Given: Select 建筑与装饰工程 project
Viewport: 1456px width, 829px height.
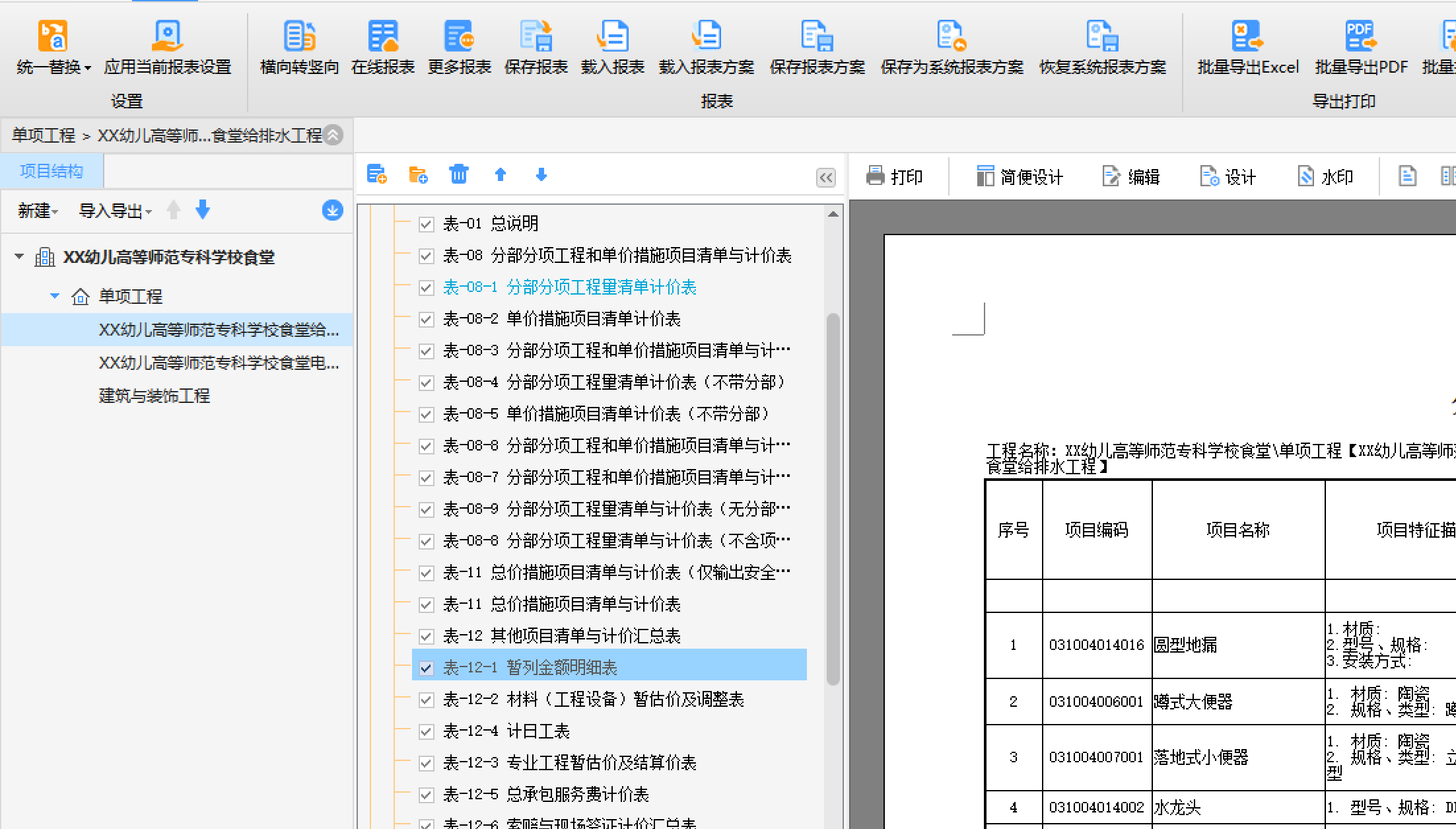Looking at the screenshot, I should point(154,396).
